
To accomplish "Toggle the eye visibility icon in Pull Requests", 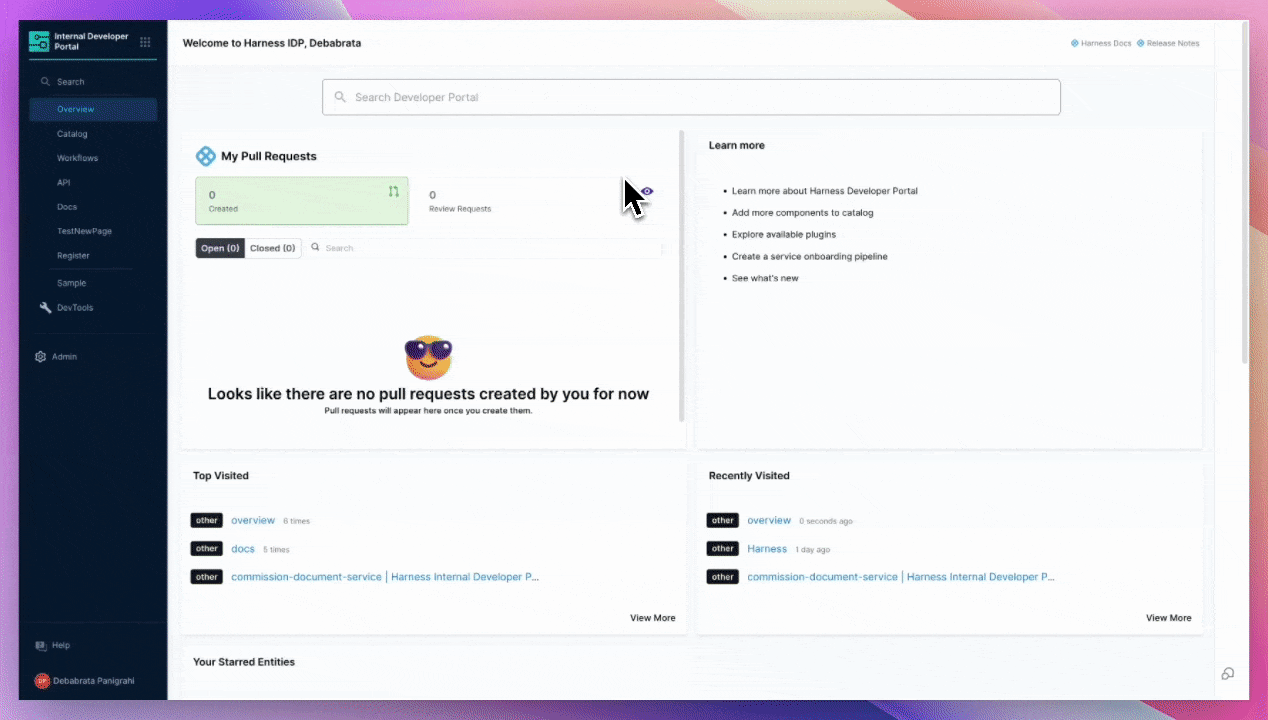I will [647, 191].
